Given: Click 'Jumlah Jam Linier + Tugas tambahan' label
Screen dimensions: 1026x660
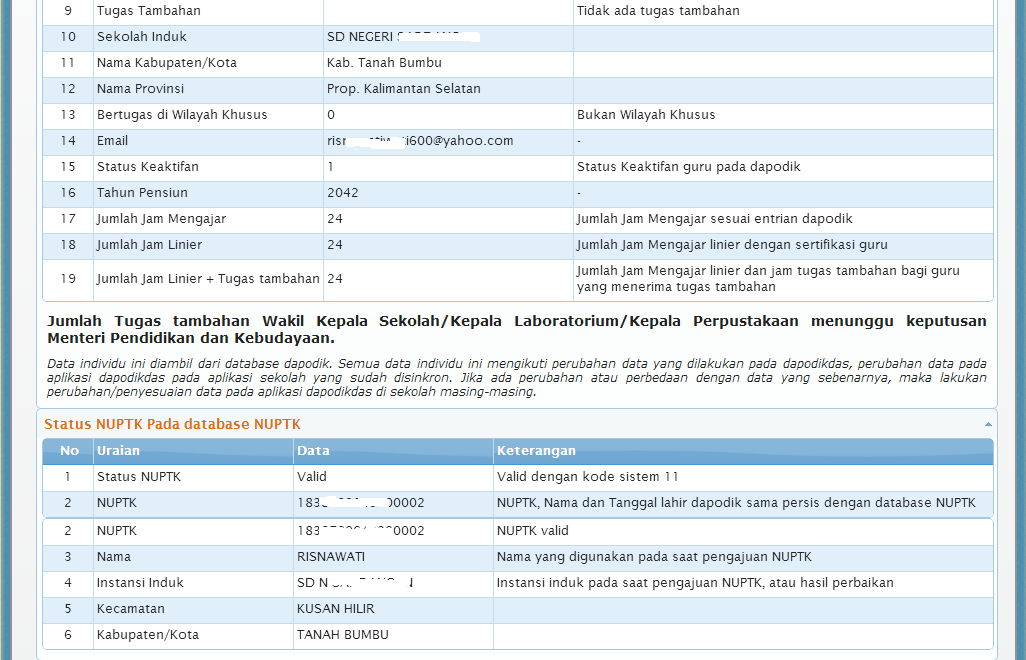Looking at the screenshot, I should [x=208, y=279].
